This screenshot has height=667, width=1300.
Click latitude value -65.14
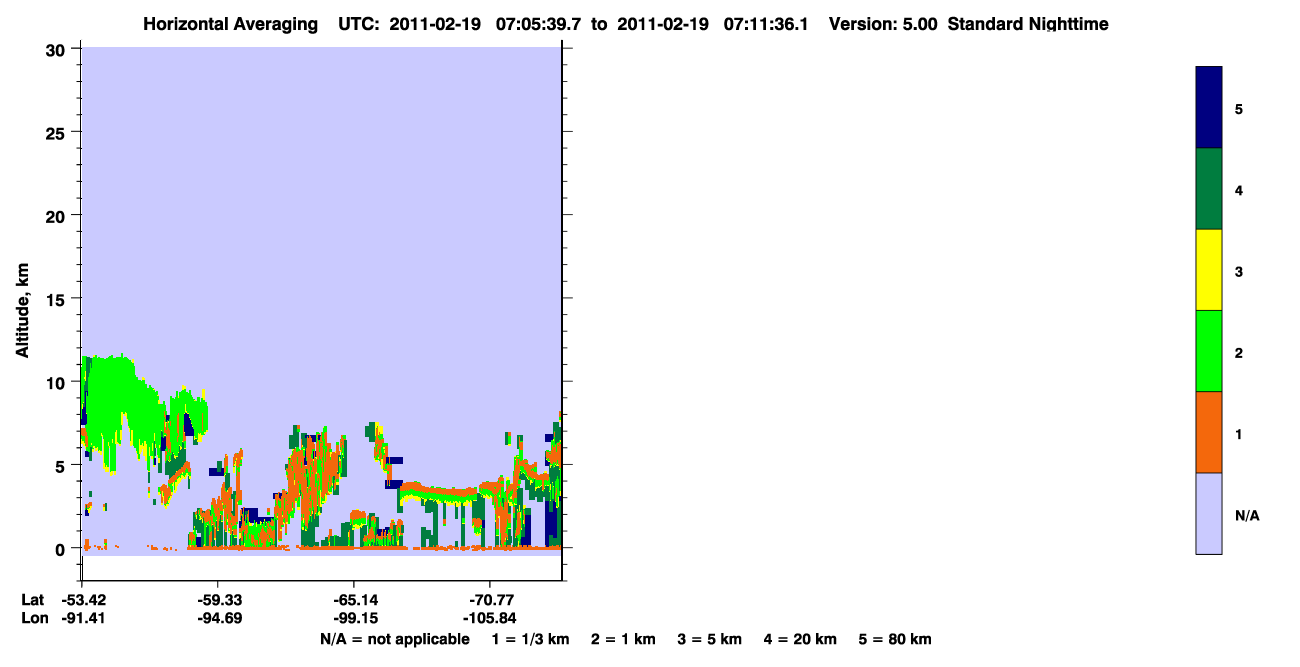(354, 600)
